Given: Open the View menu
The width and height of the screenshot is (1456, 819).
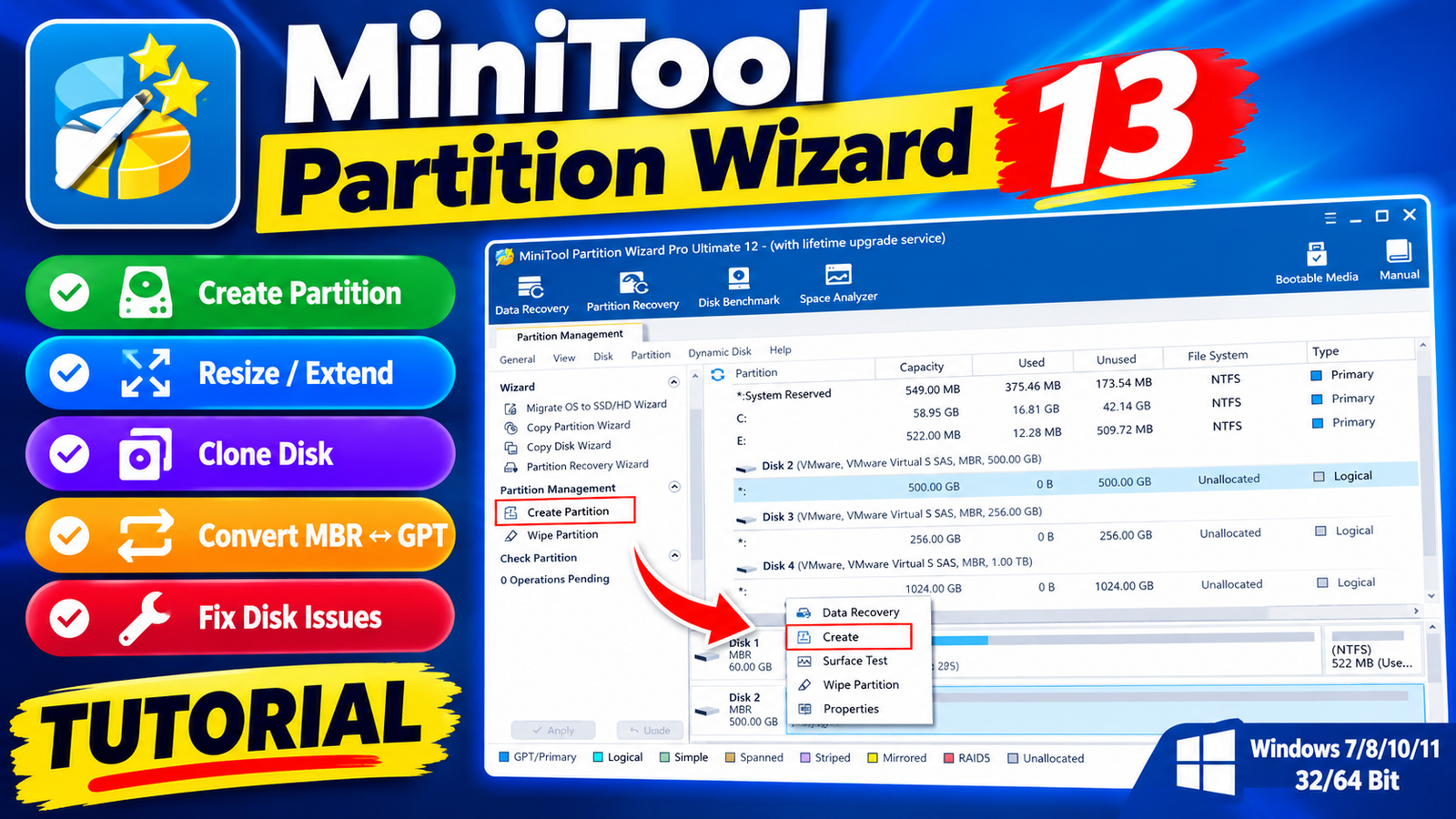Looking at the screenshot, I should click(564, 358).
